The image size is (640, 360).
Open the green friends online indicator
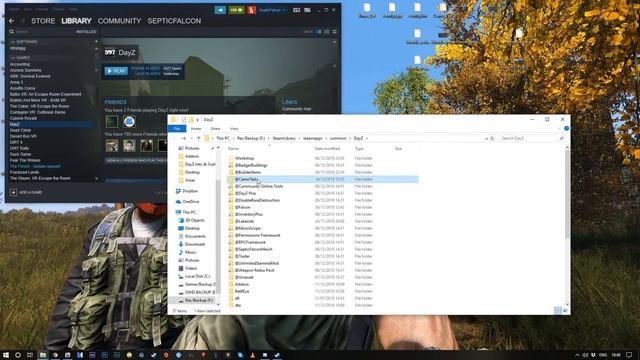236,10
